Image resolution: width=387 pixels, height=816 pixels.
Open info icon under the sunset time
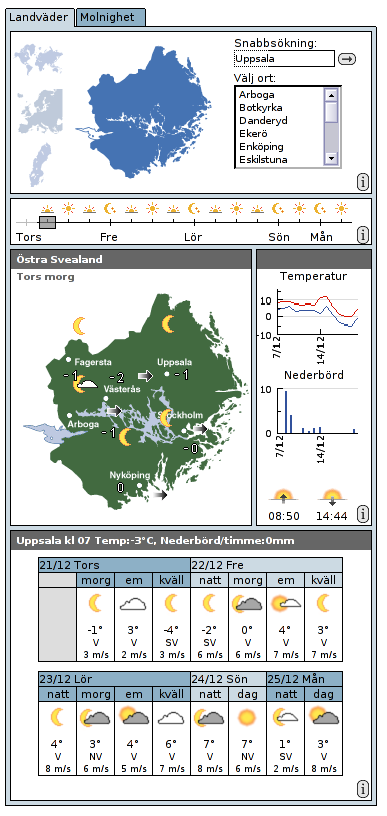[363, 515]
